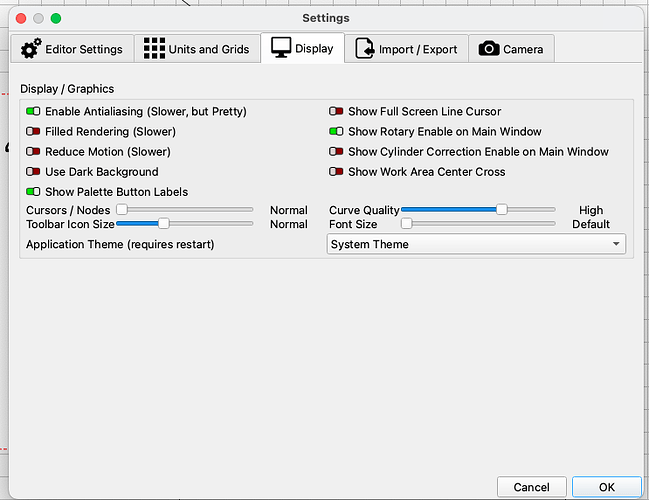Turn on Show Work Area Center Cross

point(337,172)
